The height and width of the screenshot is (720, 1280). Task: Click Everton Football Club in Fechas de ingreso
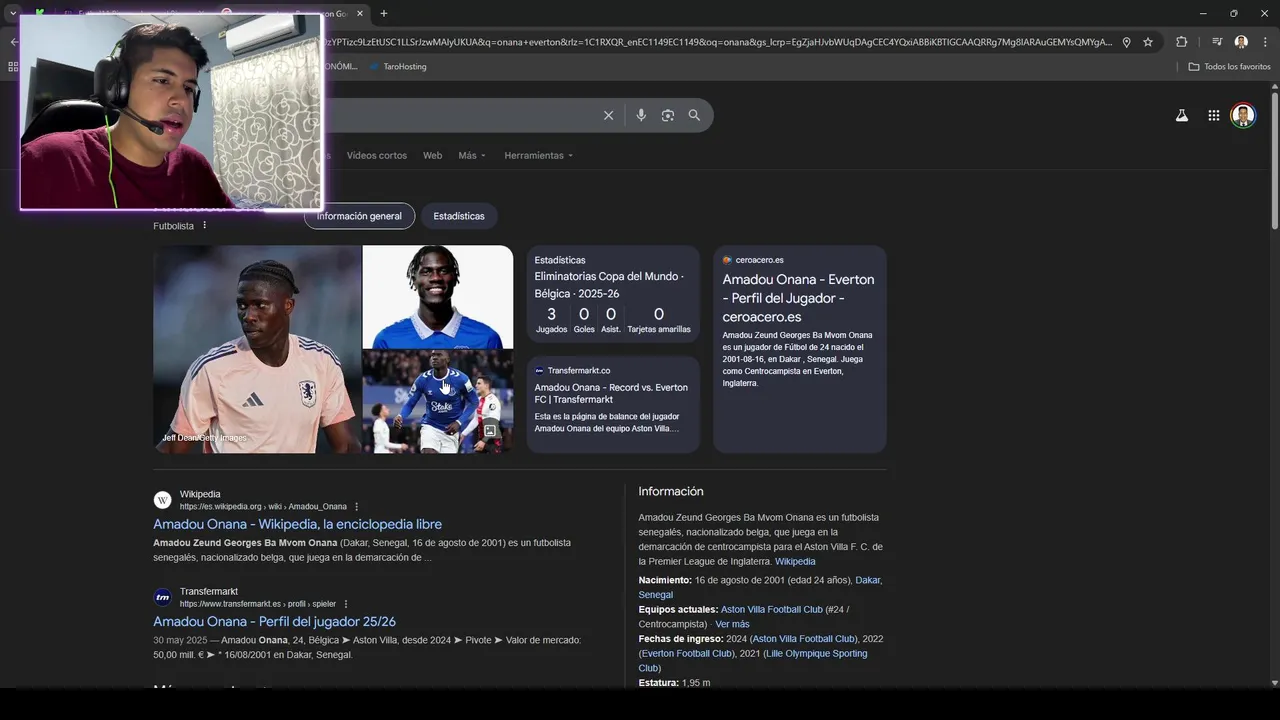687,653
